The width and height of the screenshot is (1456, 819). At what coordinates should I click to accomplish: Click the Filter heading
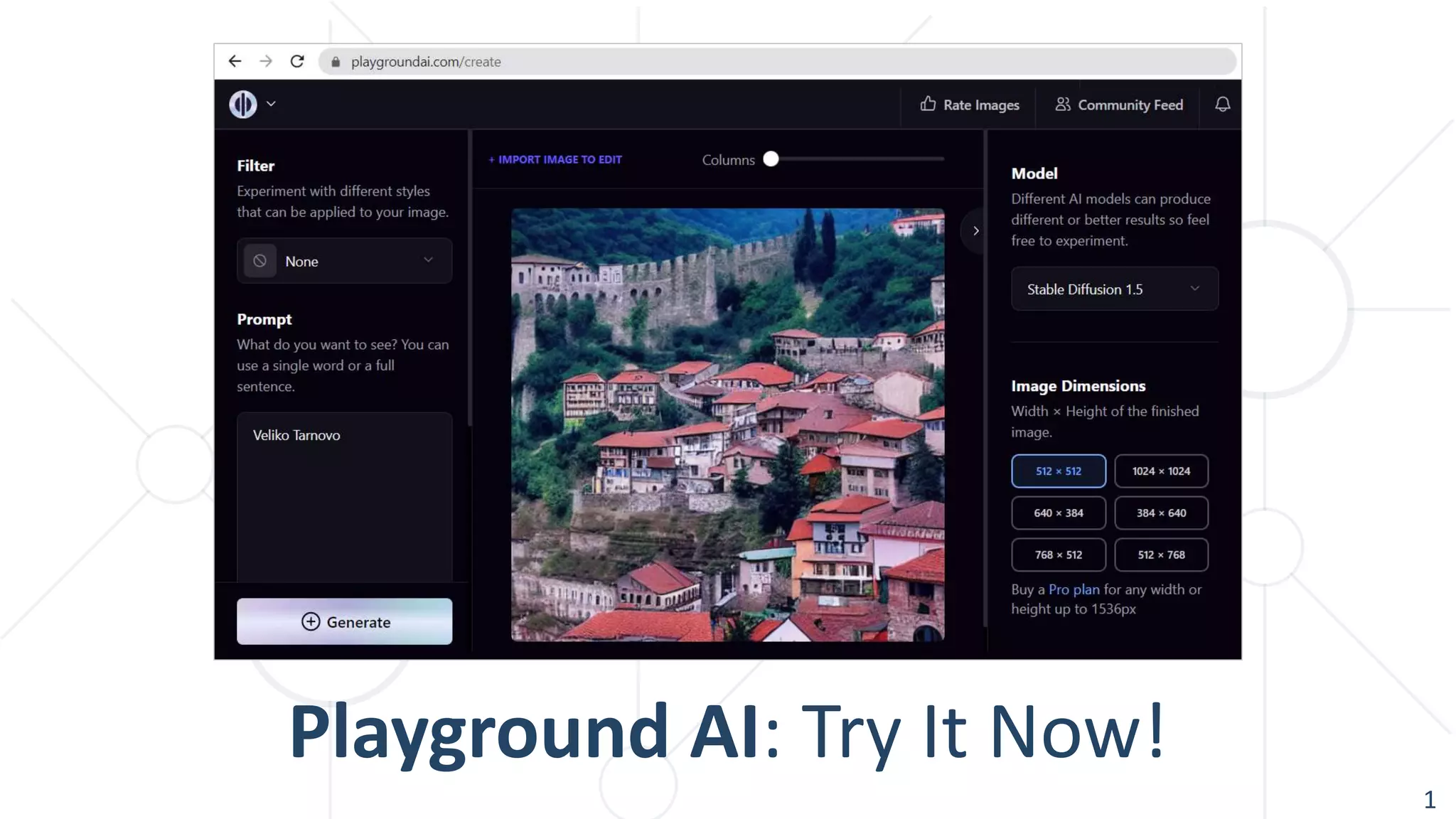click(x=255, y=166)
